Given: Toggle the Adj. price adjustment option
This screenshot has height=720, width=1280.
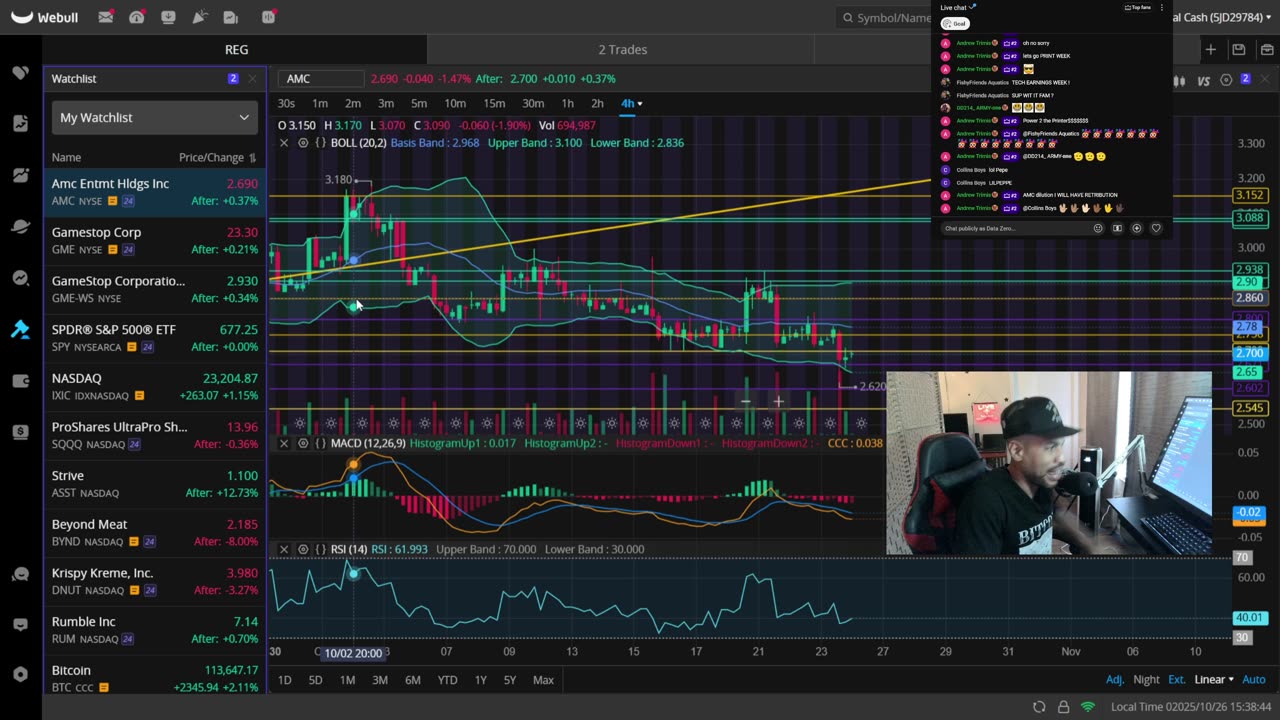Looking at the screenshot, I should click(x=1115, y=680).
